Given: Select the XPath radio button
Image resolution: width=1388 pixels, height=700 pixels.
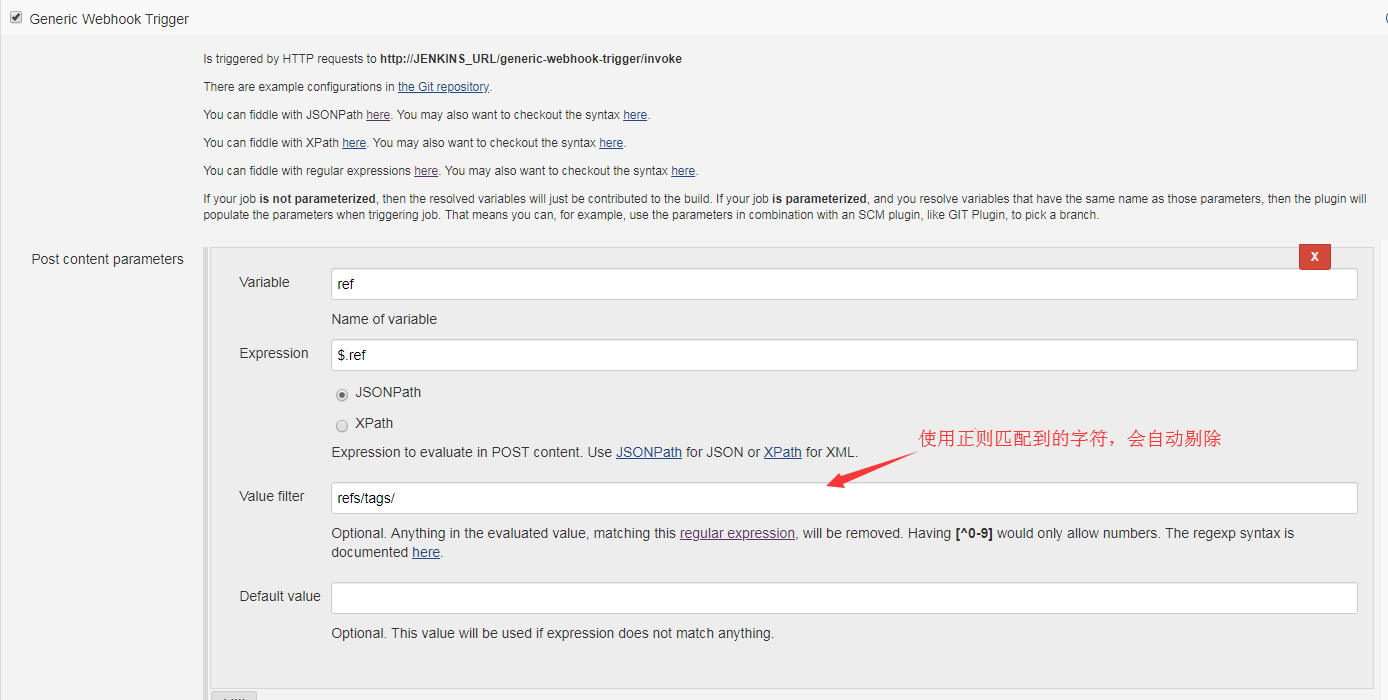Looking at the screenshot, I should (x=342, y=425).
